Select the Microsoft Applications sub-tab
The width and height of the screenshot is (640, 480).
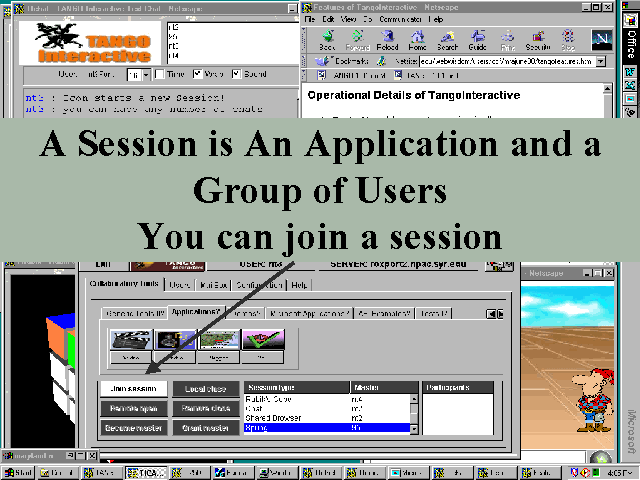310,313
